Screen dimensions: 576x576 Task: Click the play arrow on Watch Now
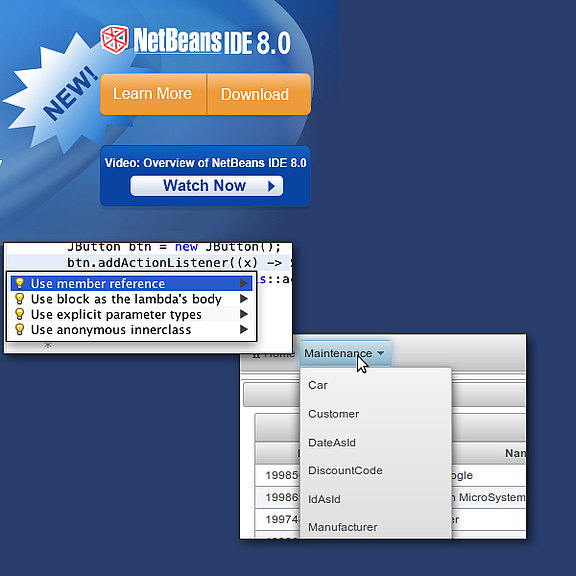[271, 186]
